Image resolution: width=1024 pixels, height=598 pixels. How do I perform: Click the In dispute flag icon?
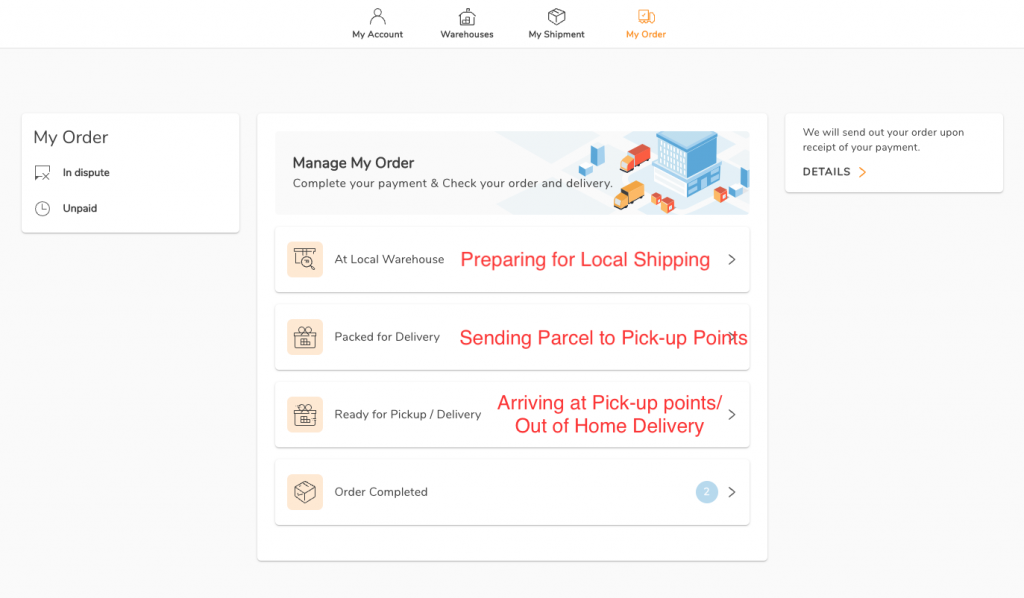tap(42, 173)
